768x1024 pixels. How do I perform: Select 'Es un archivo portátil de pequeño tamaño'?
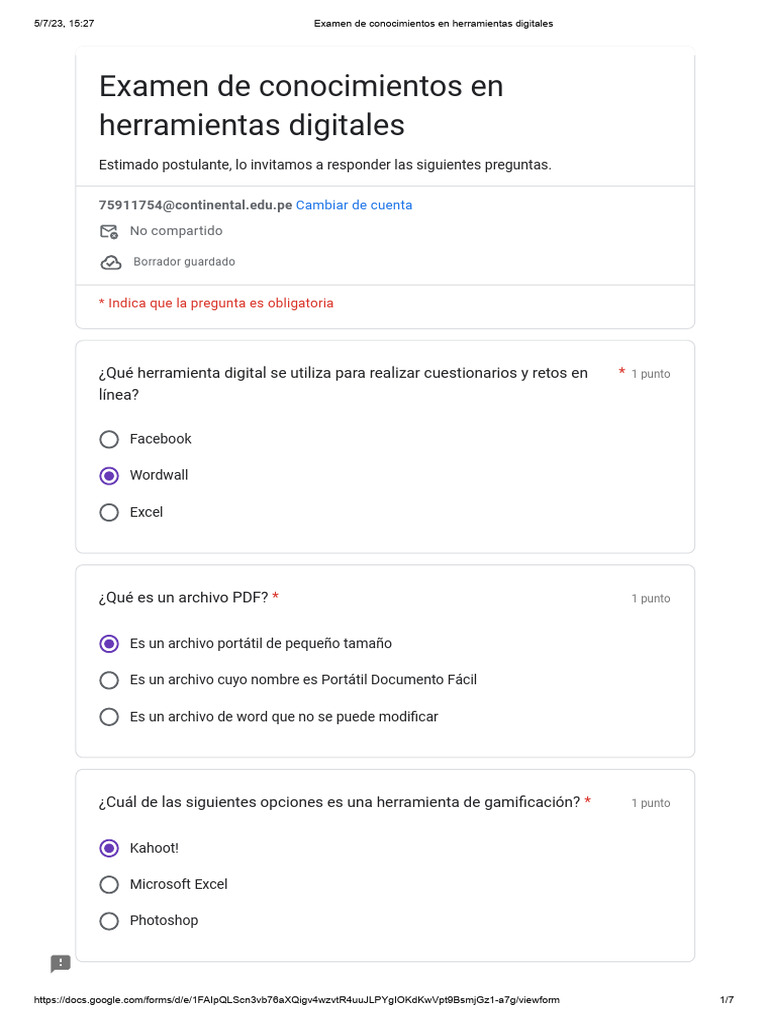(x=110, y=644)
